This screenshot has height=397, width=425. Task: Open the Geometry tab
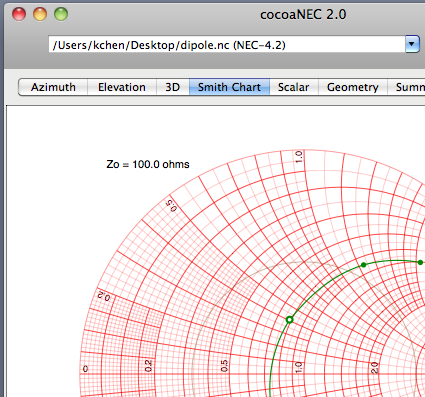click(x=353, y=87)
